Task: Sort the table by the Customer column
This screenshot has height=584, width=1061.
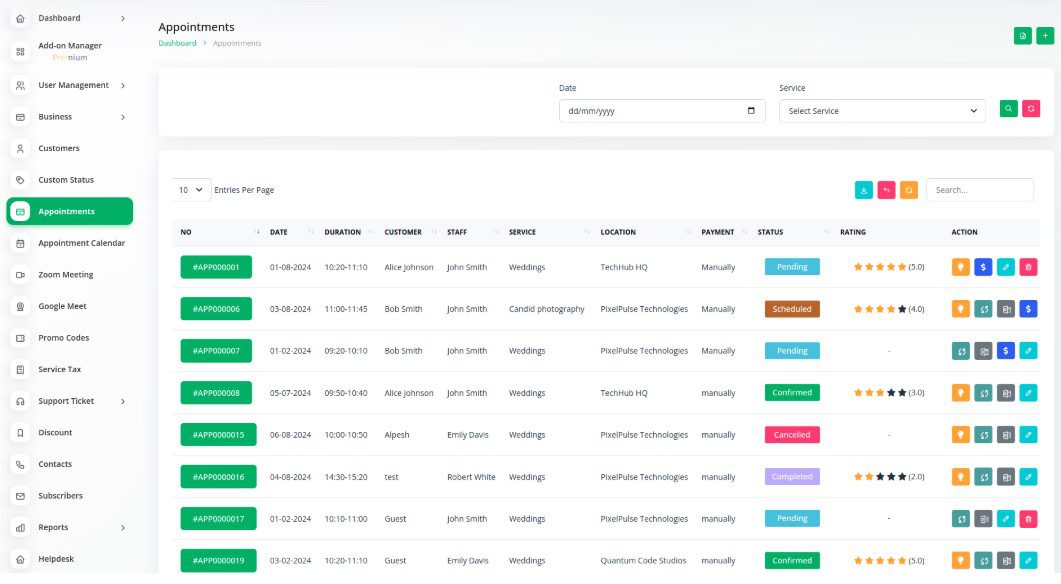Action: 403,232
